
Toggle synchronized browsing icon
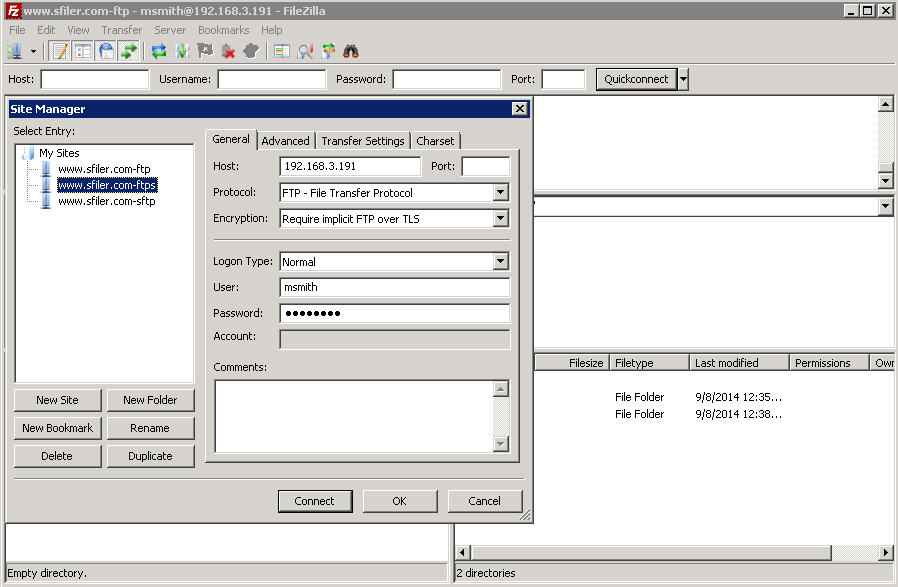click(328, 52)
